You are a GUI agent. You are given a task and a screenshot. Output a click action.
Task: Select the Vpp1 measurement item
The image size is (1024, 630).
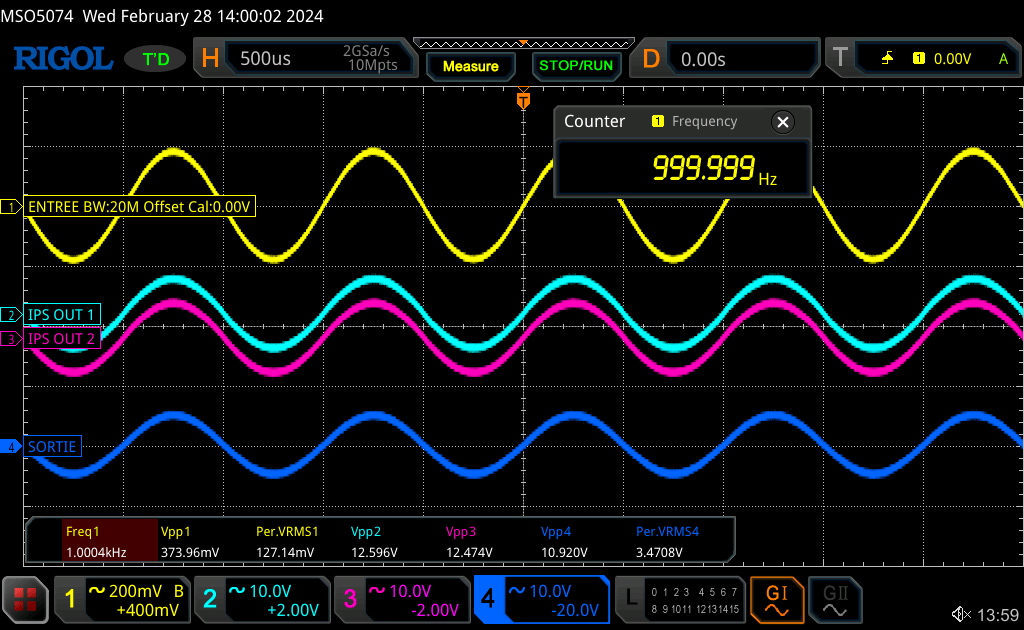click(x=190, y=541)
